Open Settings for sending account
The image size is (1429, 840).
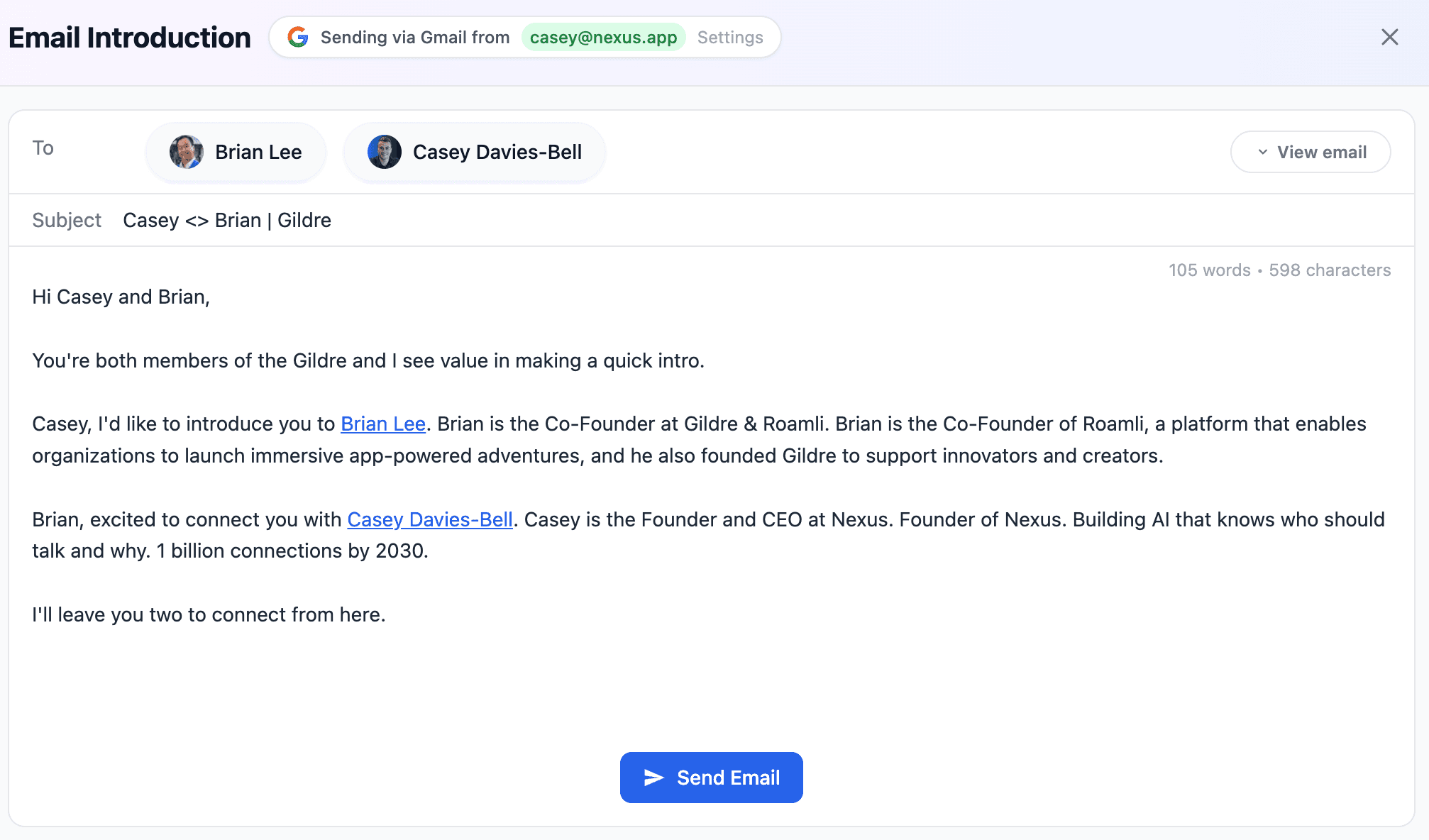click(730, 37)
